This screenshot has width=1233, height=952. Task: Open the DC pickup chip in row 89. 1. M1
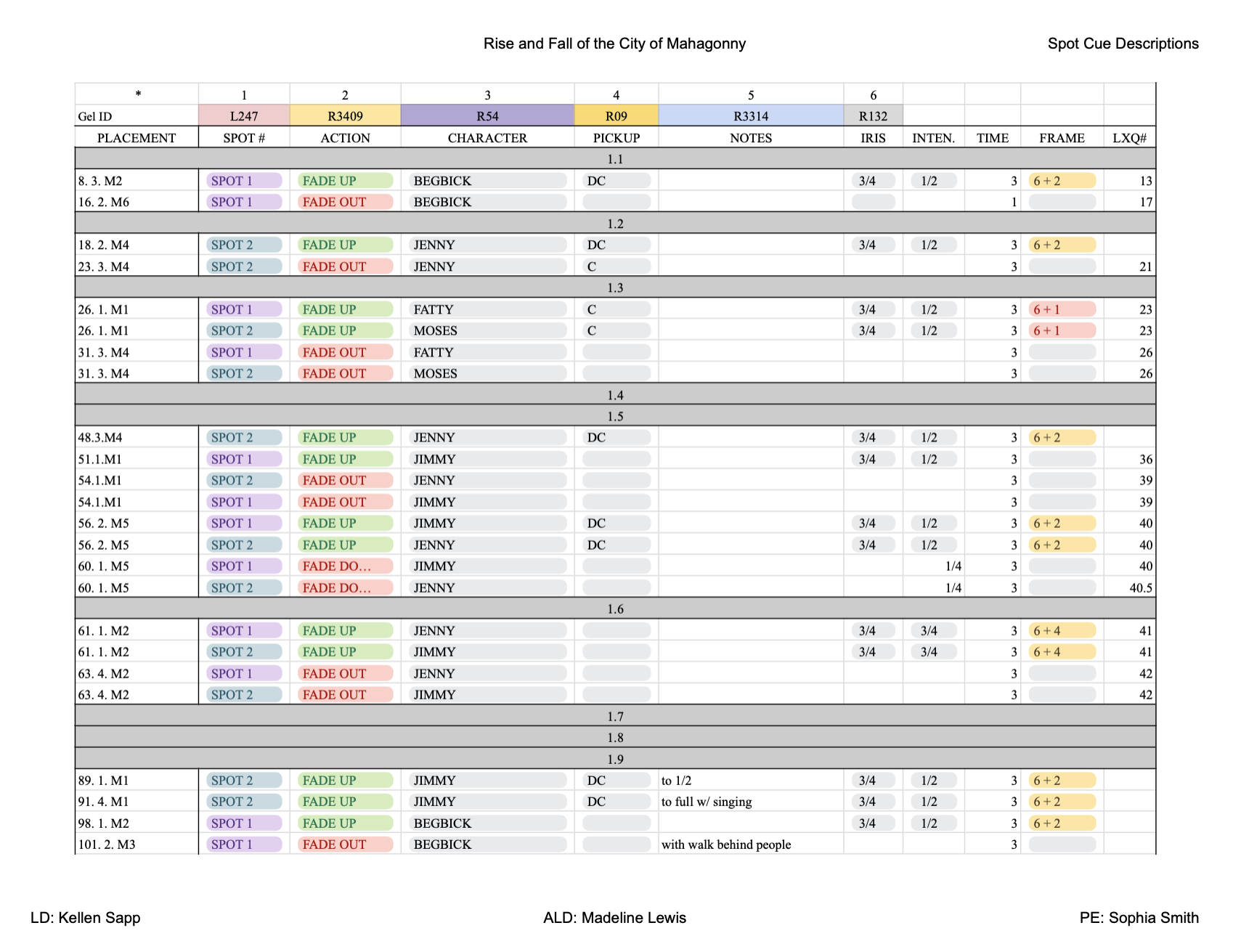(x=616, y=780)
